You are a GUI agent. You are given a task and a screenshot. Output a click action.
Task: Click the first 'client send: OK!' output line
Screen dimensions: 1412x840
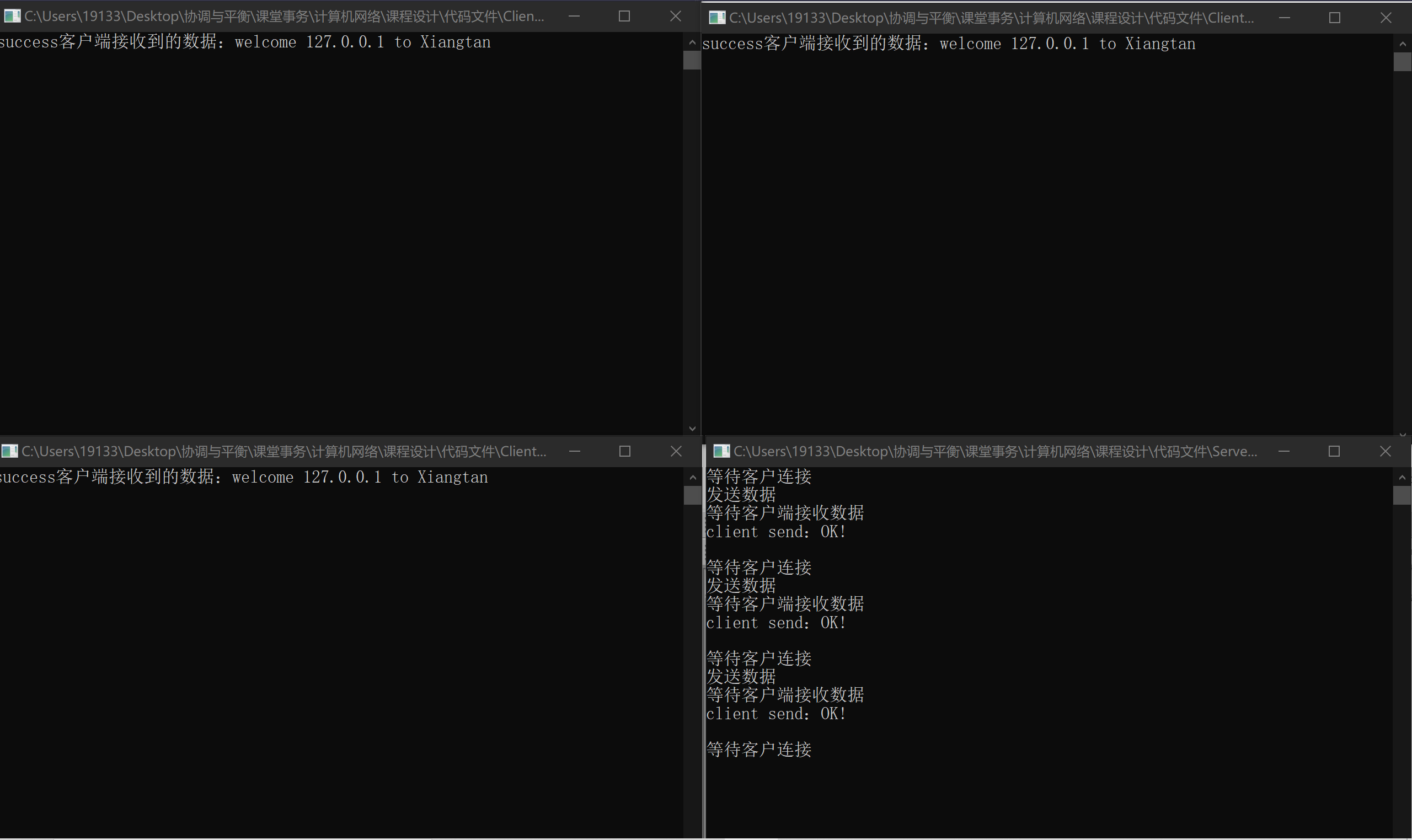775,532
